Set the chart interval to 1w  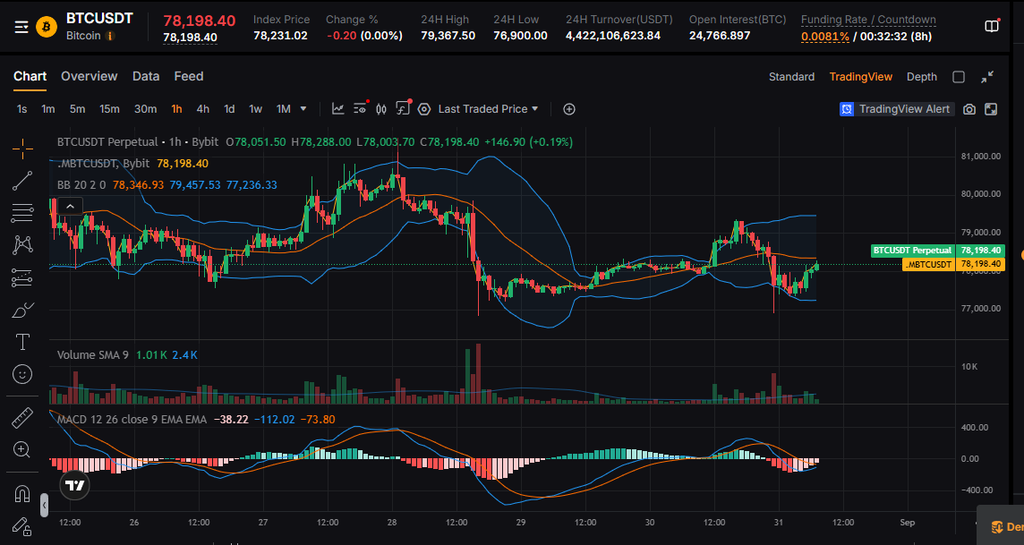255,109
